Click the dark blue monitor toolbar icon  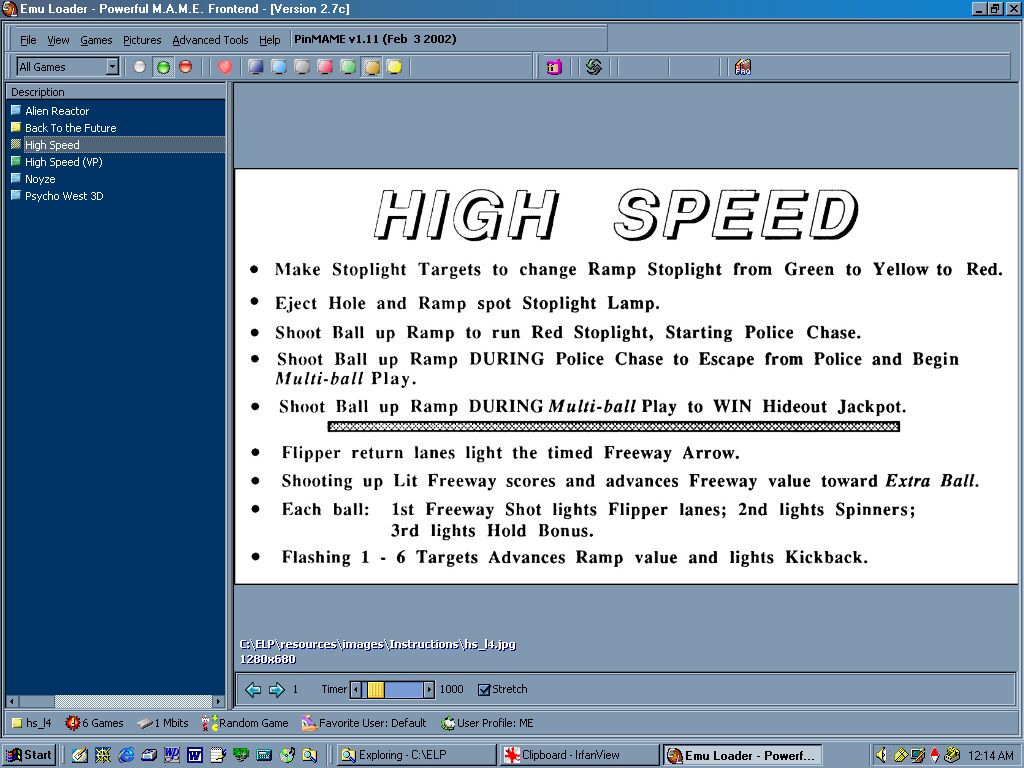pyautogui.click(x=256, y=67)
